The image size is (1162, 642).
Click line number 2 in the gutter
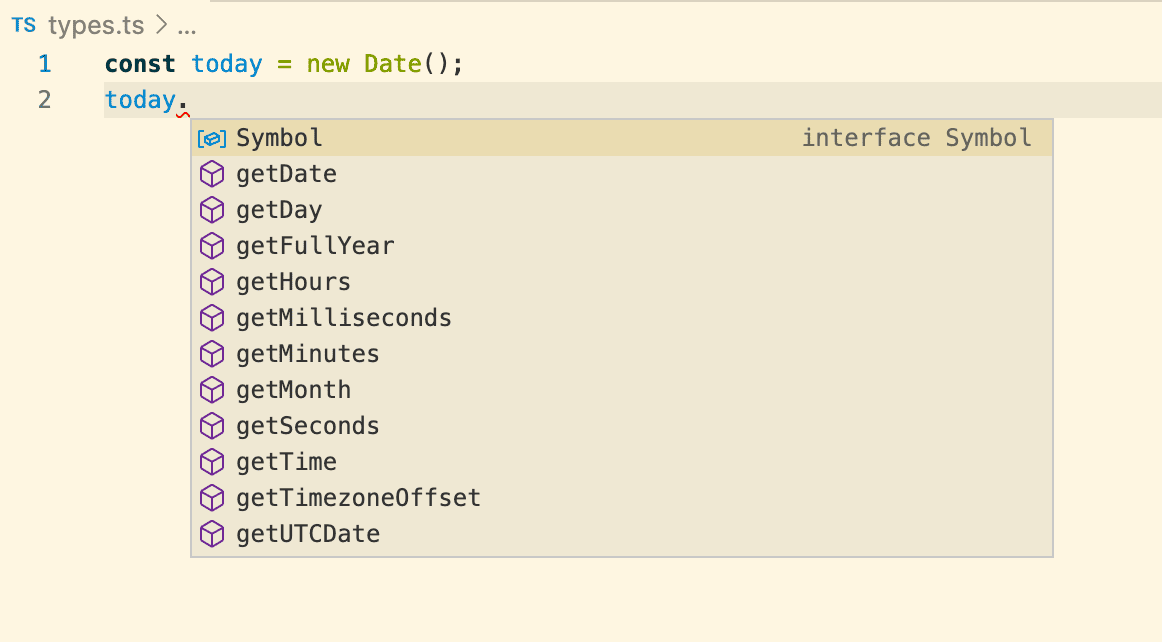click(44, 100)
